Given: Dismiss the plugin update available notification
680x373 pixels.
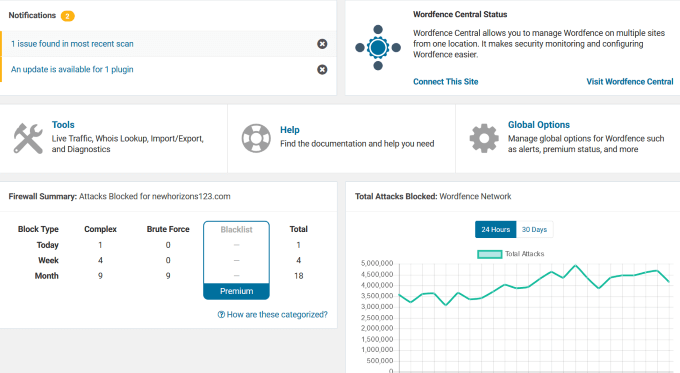Looking at the screenshot, I should pos(322,69).
